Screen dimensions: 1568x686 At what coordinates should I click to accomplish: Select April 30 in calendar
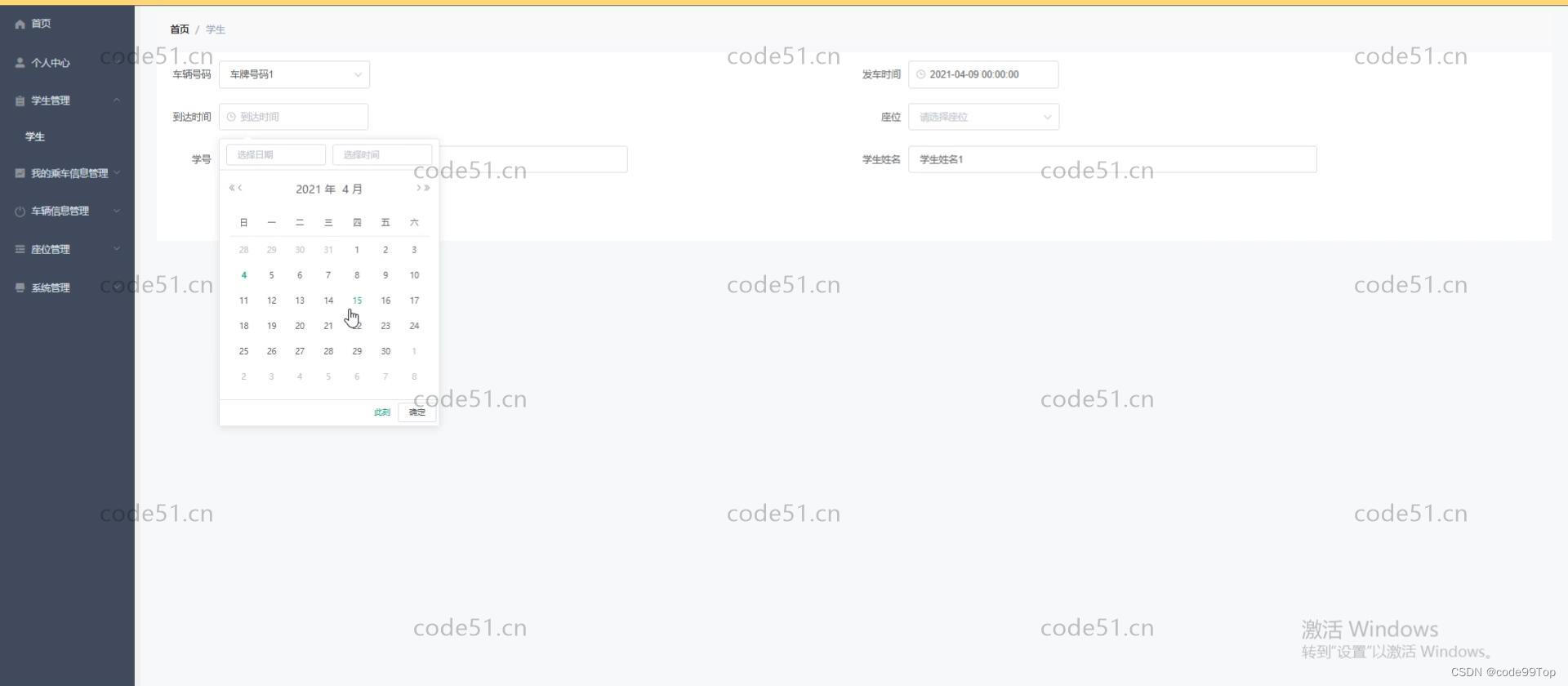385,351
